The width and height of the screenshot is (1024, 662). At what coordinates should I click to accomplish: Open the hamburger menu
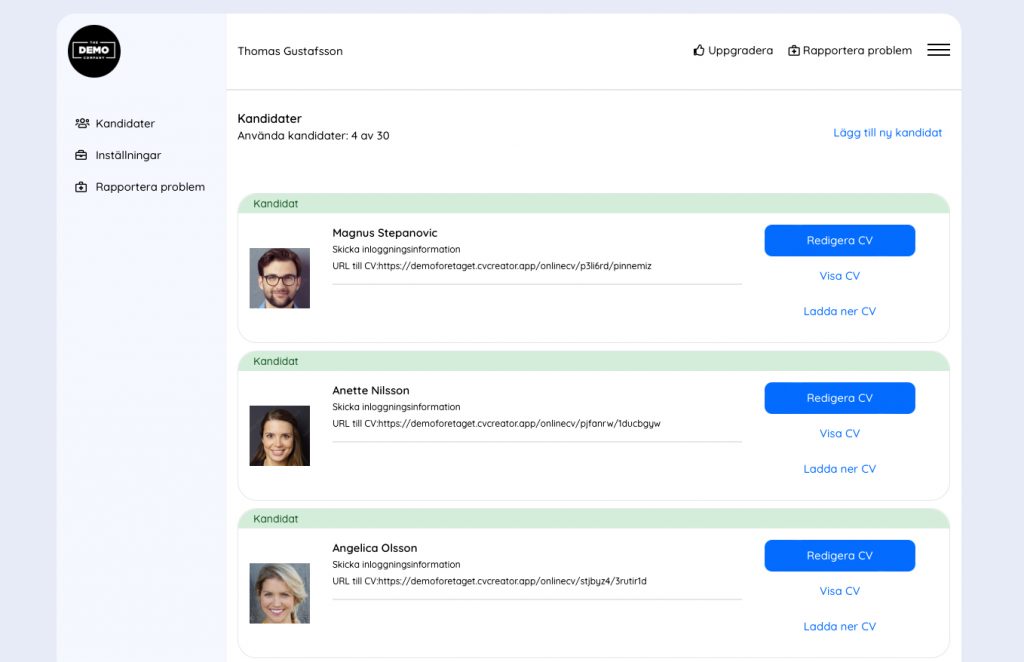click(x=938, y=50)
